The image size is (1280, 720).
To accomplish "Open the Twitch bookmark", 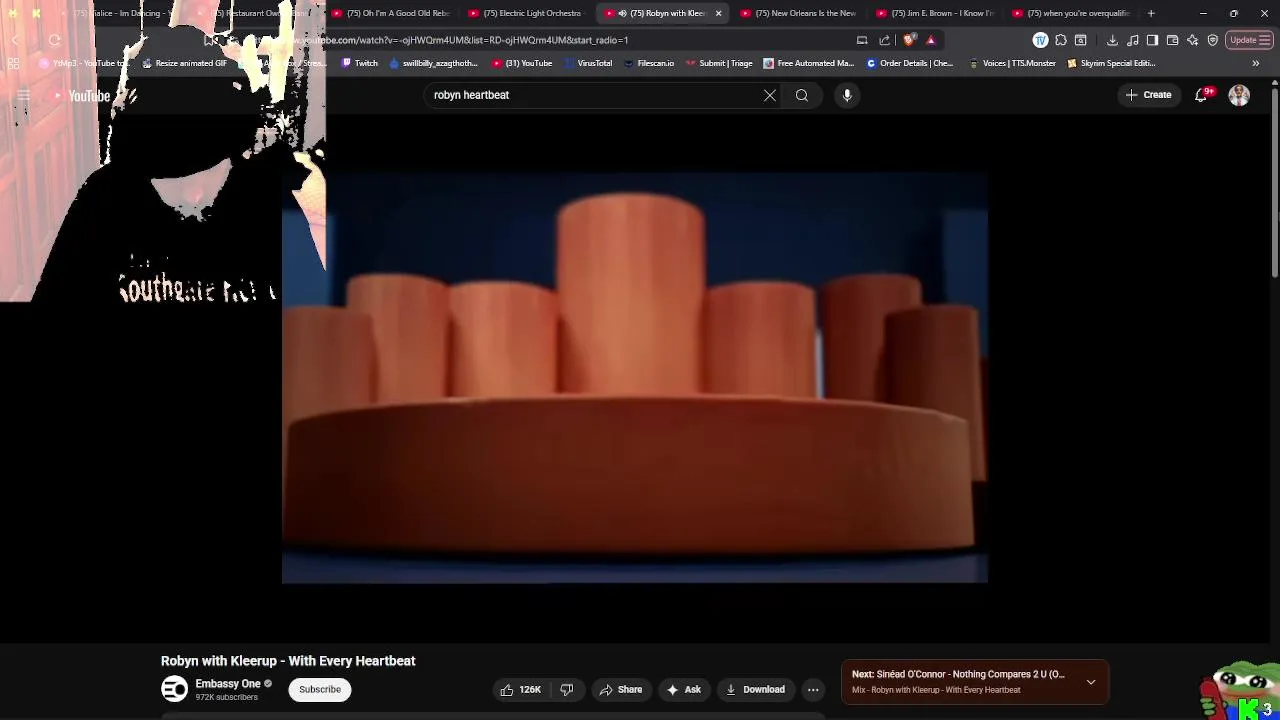I will pyautogui.click(x=359, y=63).
